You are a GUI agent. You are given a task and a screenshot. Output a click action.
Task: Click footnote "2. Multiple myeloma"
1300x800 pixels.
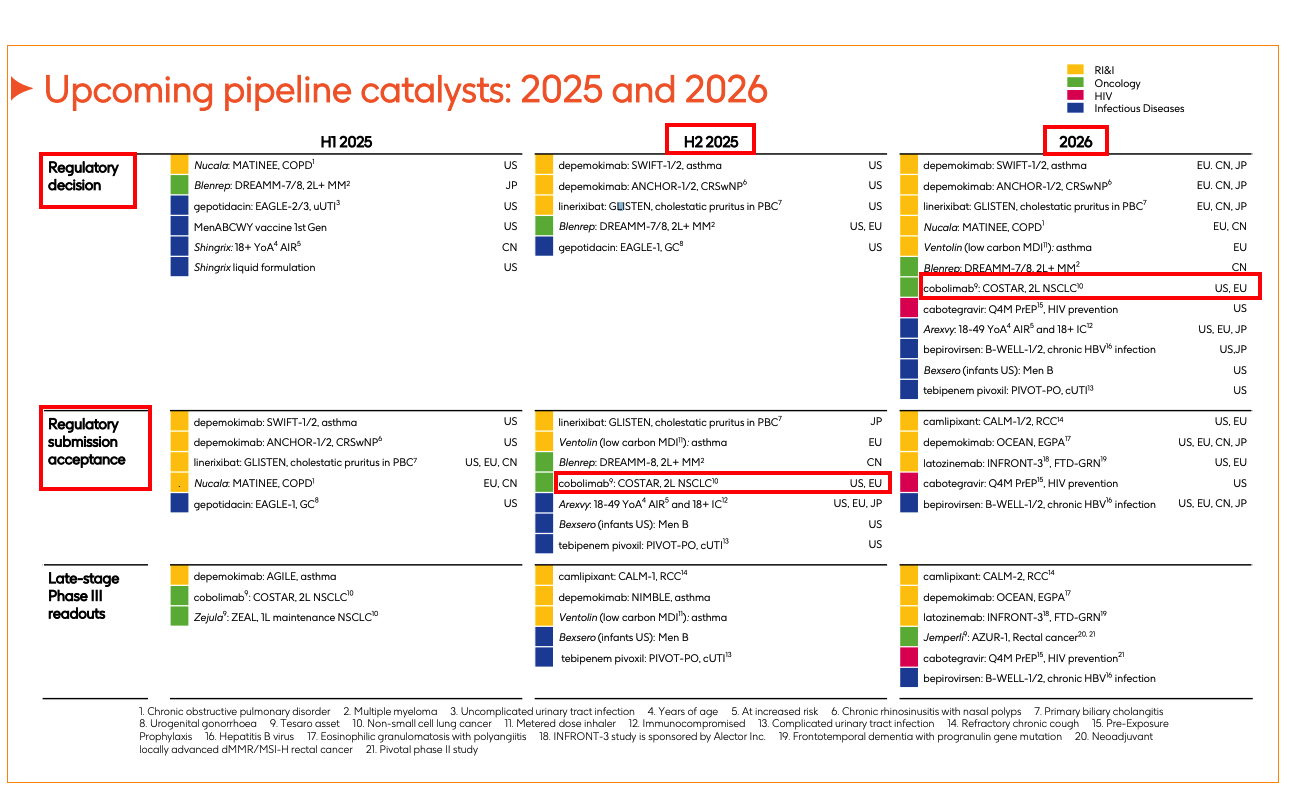pyautogui.click(x=390, y=711)
